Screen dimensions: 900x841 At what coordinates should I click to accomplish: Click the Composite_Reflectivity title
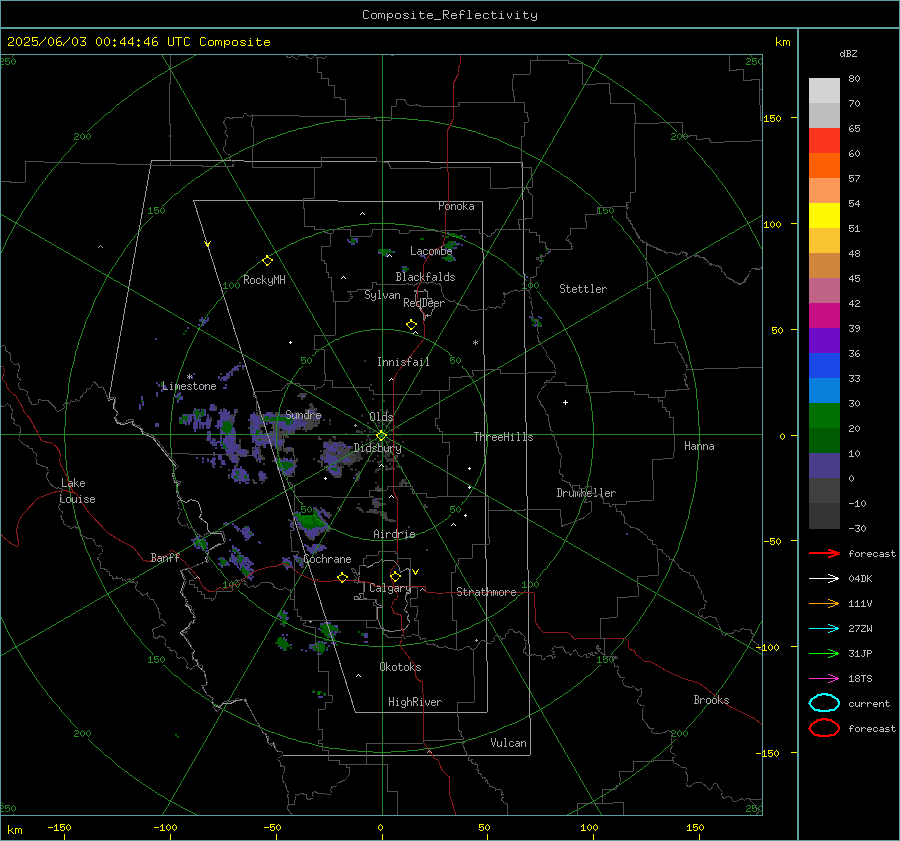click(450, 15)
